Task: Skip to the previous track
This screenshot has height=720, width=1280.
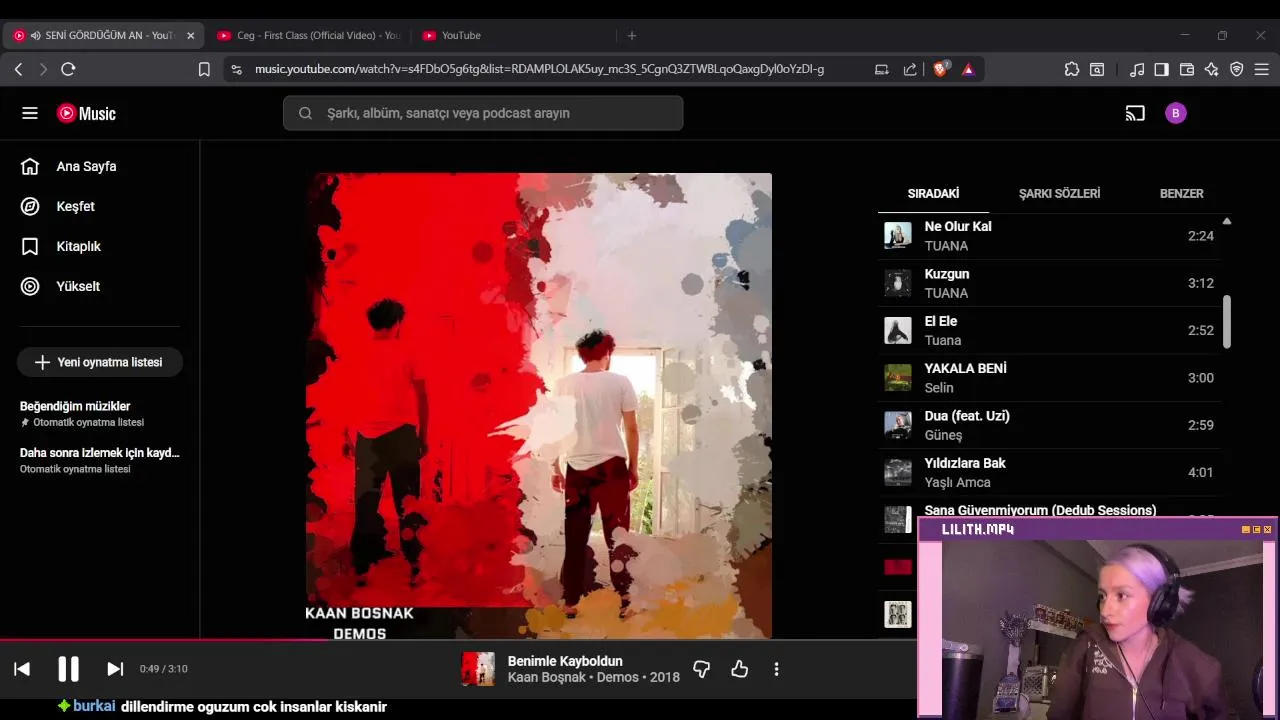Action: (22, 669)
